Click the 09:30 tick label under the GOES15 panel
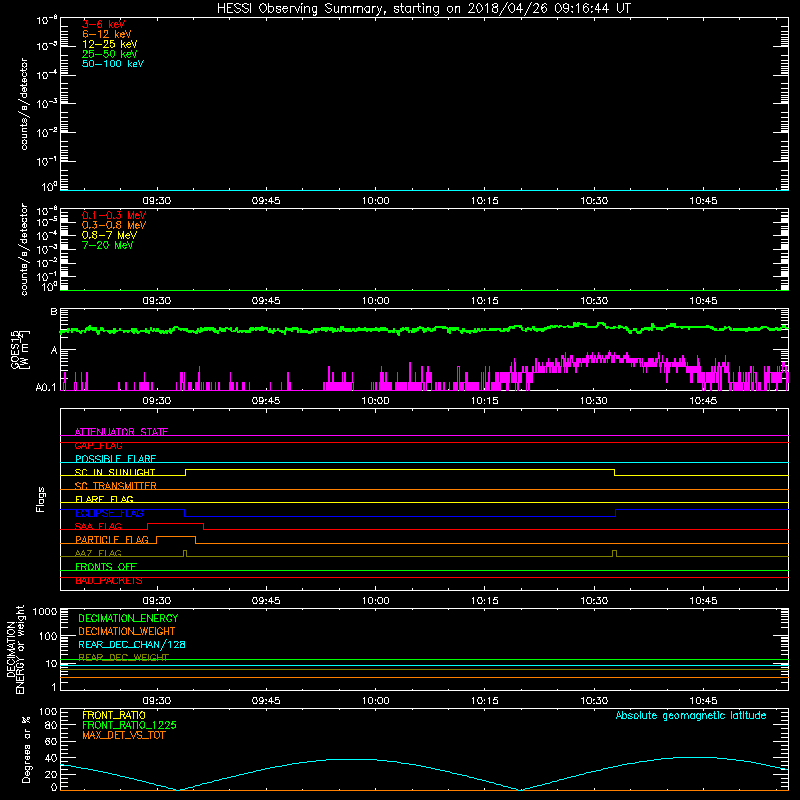Viewport: 800px width, 800px height. pyautogui.click(x=157, y=401)
